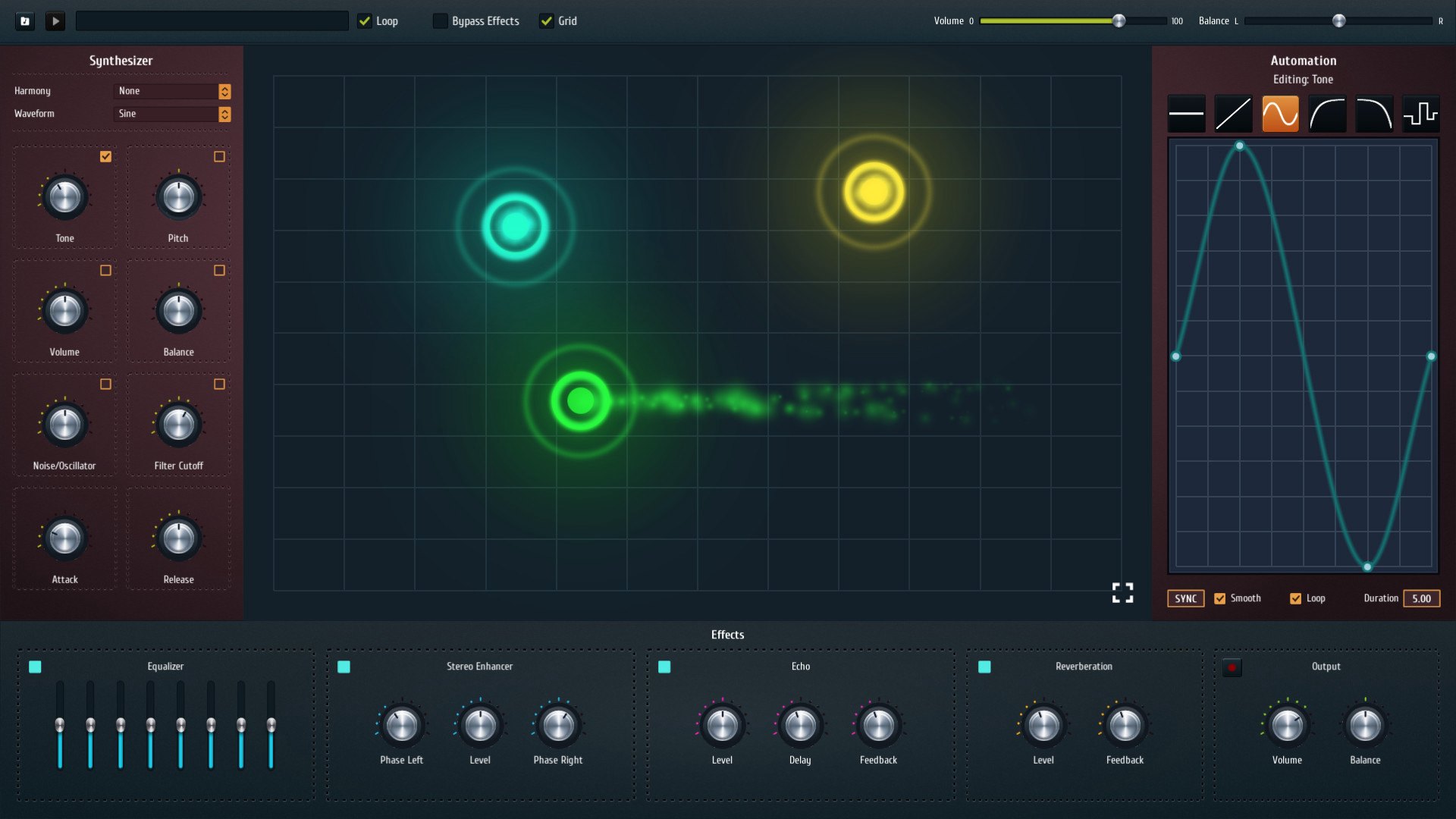Toggle Smooth in the Automation panel
Viewport: 1456px width, 819px height.
tap(1219, 598)
